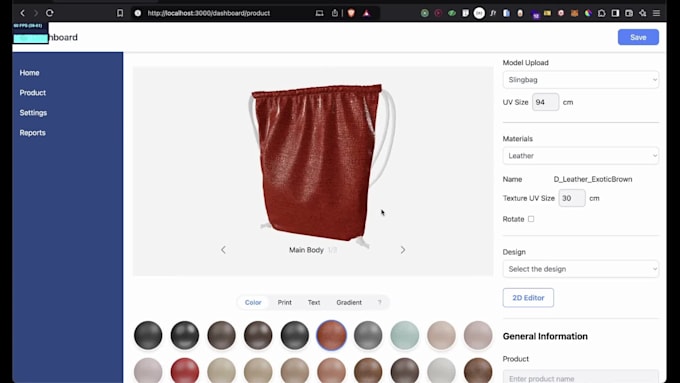Click the Main Body part label
The height and width of the screenshot is (383, 680).
pos(306,250)
